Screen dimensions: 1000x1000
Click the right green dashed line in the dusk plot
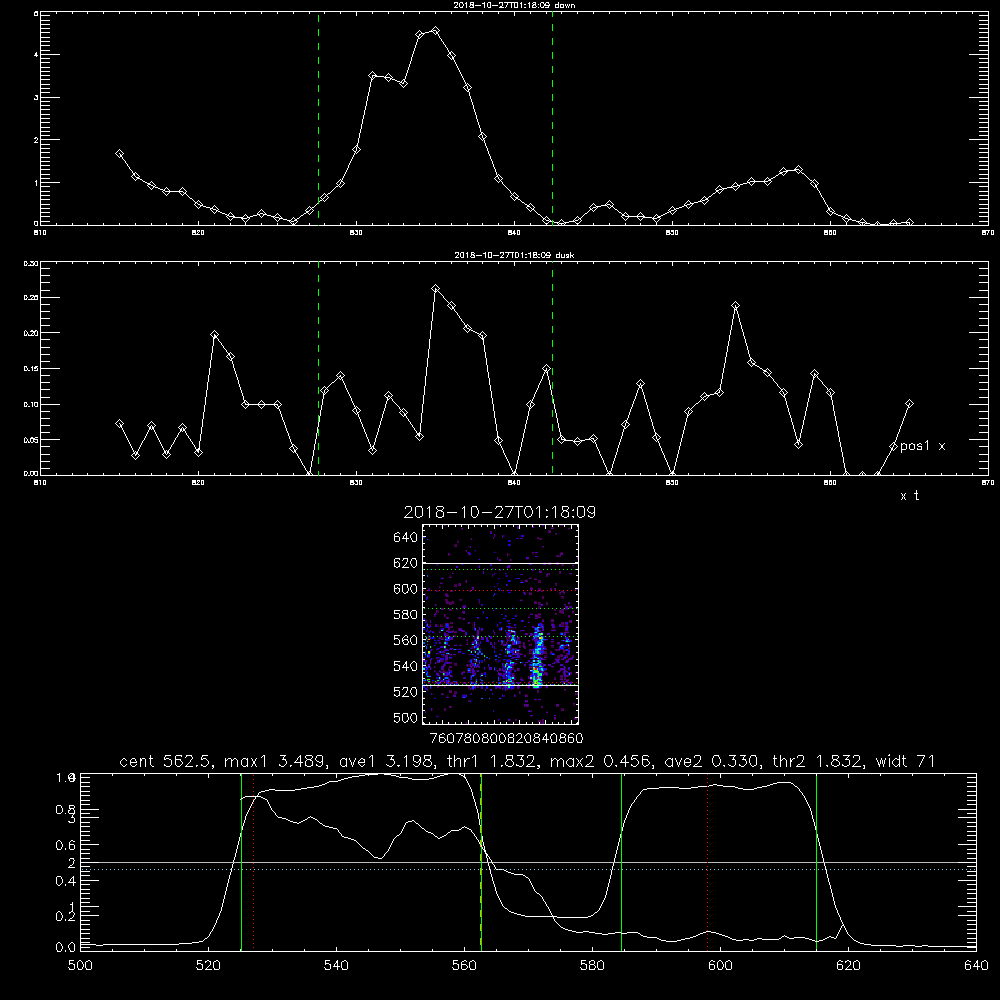tap(552, 368)
